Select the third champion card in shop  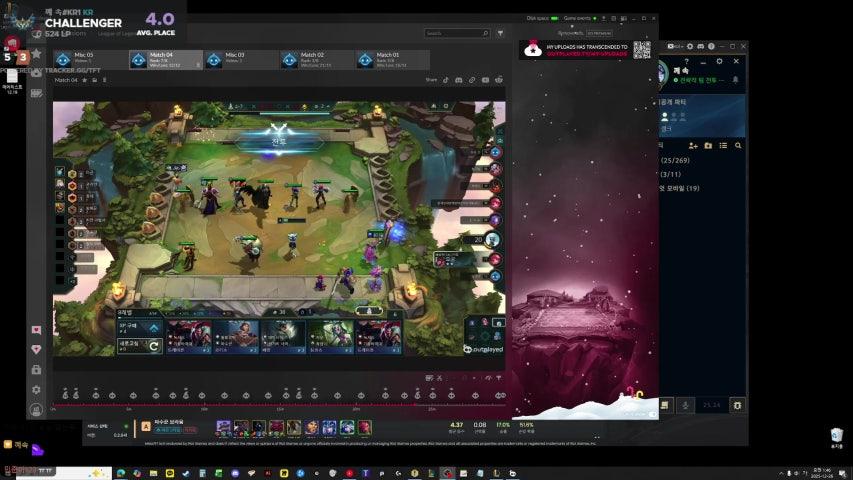283,337
